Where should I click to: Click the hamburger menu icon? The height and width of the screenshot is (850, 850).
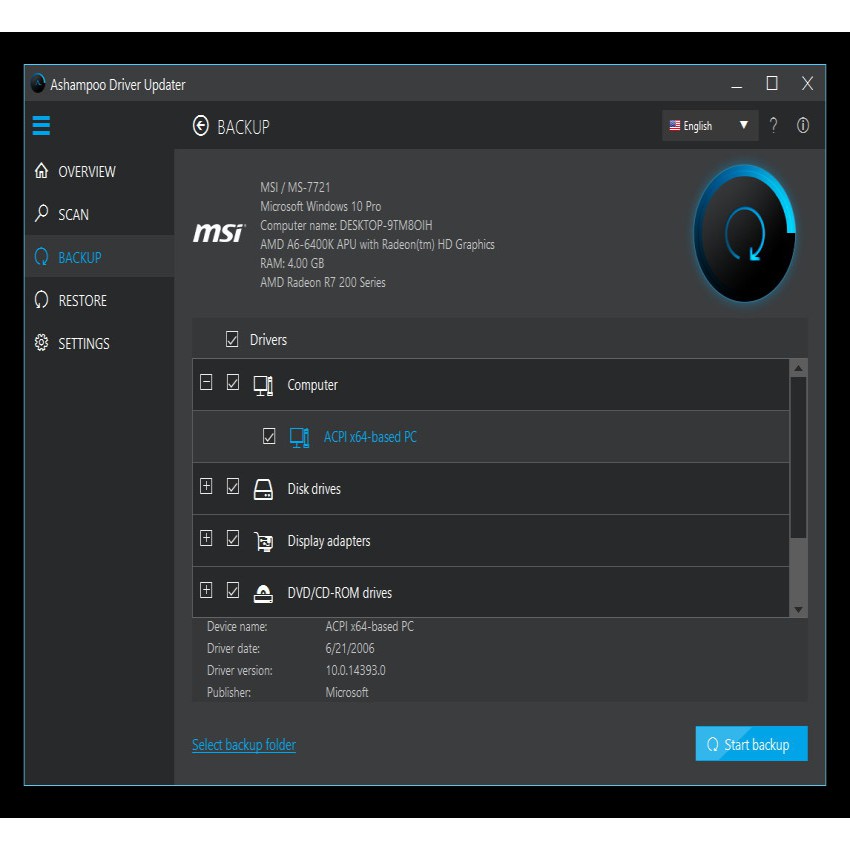(x=40, y=126)
